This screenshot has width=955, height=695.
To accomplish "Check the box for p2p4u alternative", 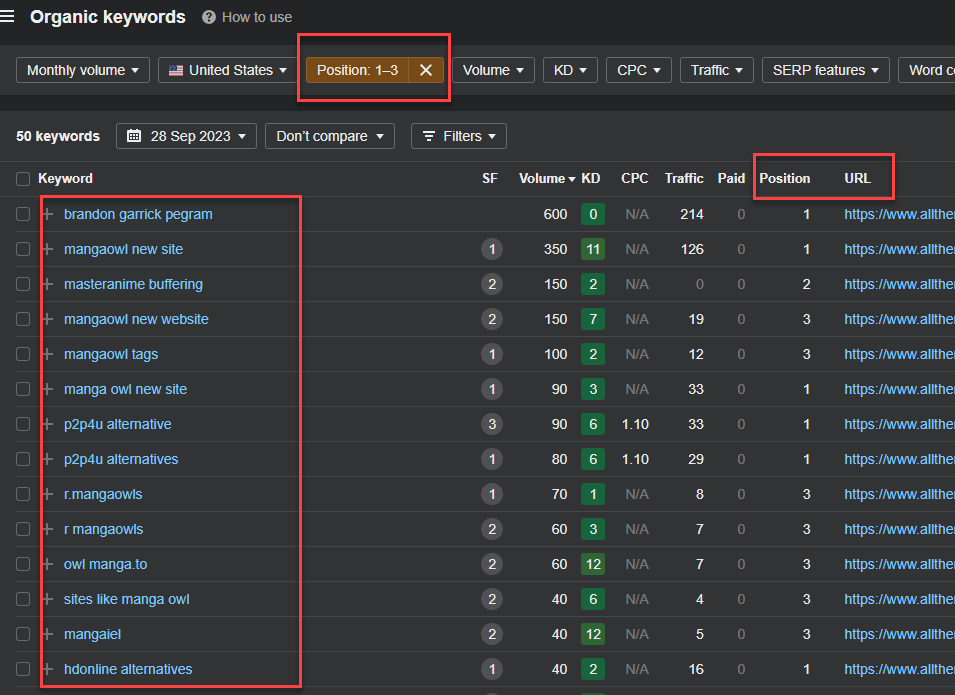I will click(23, 424).
